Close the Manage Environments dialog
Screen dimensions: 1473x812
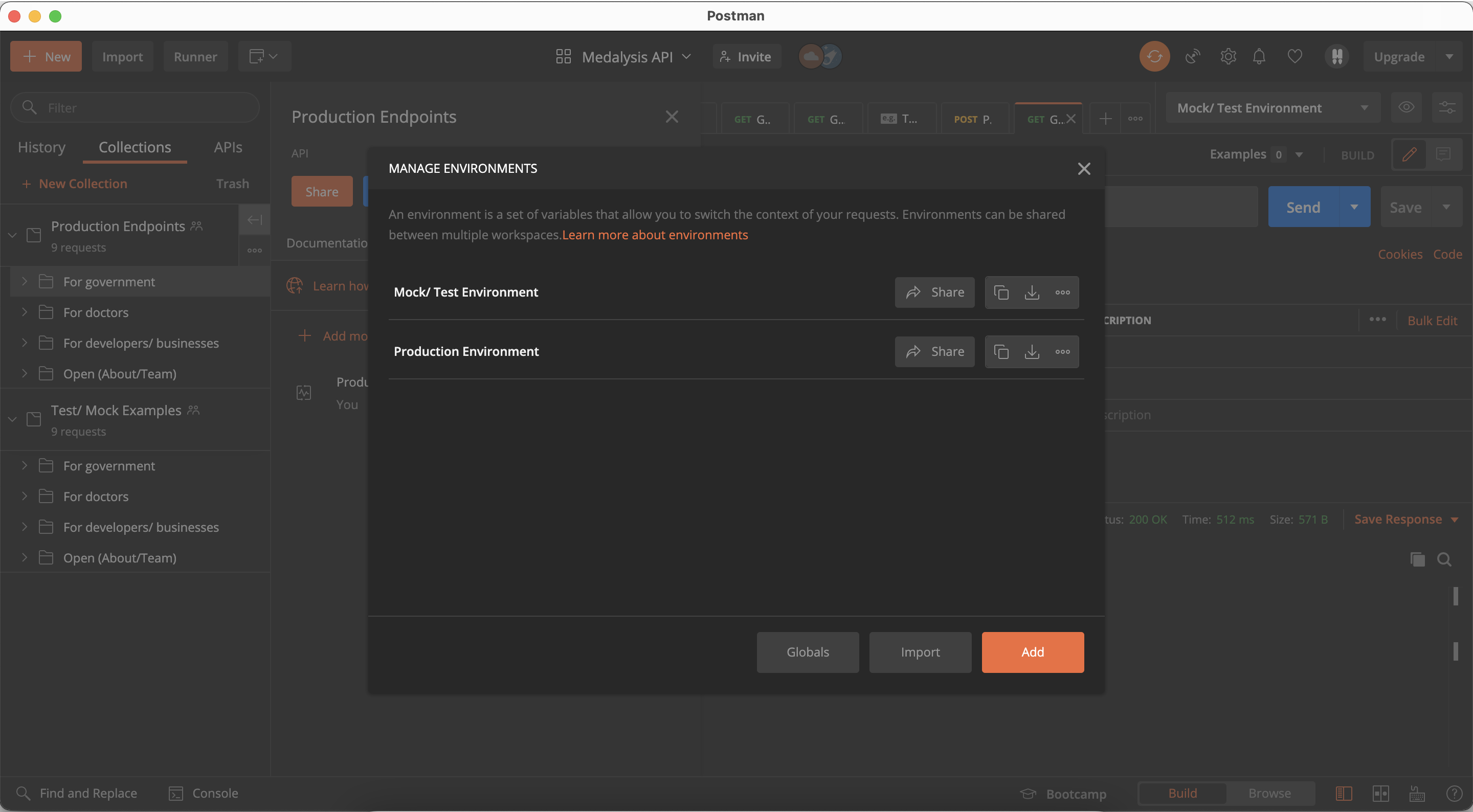pos(1084,169)
